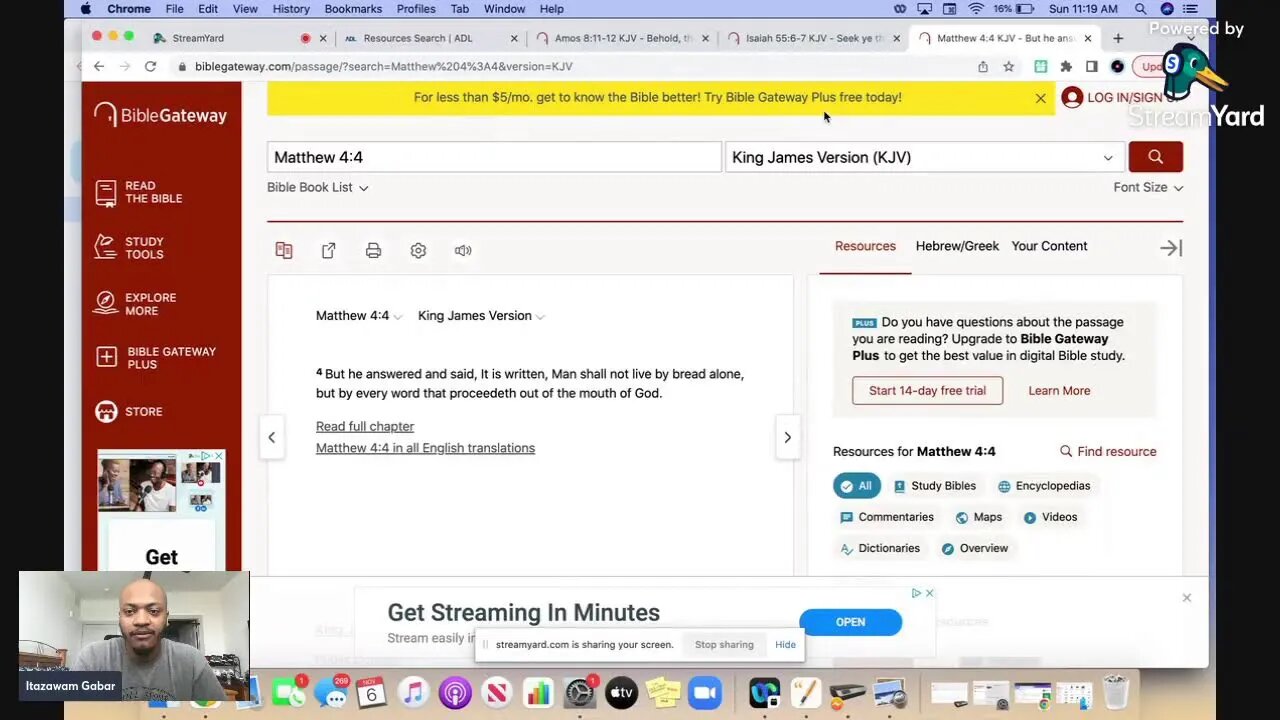Viewport: 1280px width, 720px height.
Task: Filter resources by Encyclopedias
Action: pyautogui.click(x=1044, y=486)
